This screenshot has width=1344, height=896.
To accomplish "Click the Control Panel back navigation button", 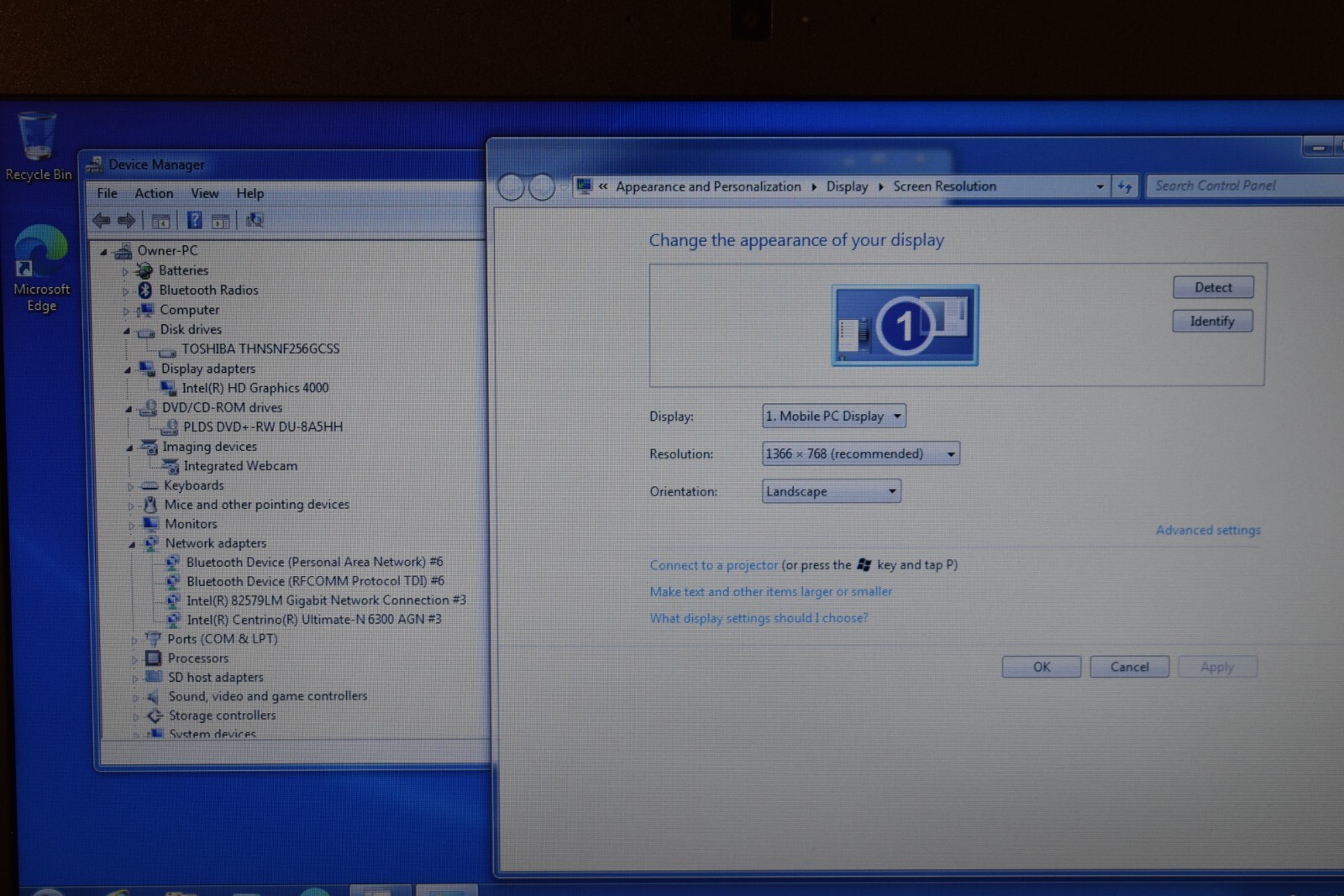I will tap(511, 187).
